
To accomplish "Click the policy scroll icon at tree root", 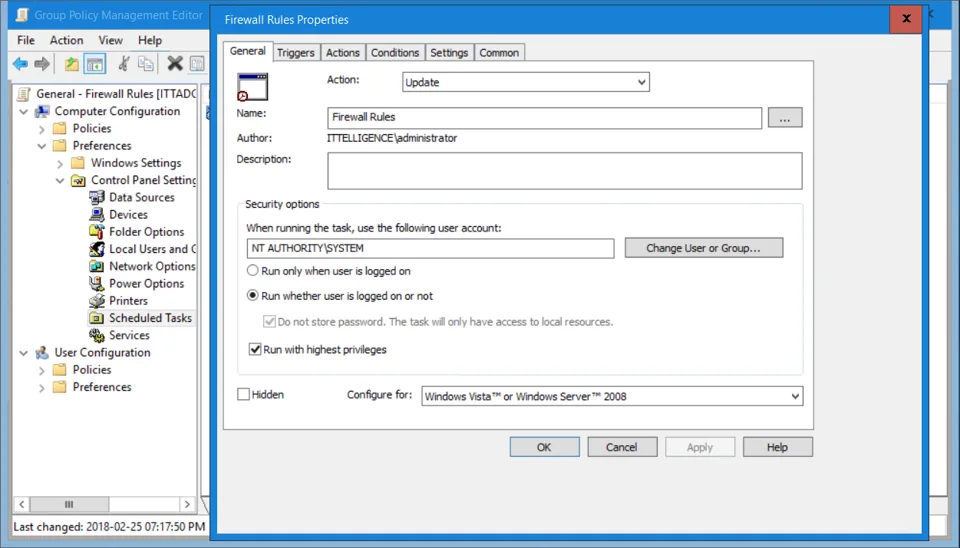I will pos(24,94).
